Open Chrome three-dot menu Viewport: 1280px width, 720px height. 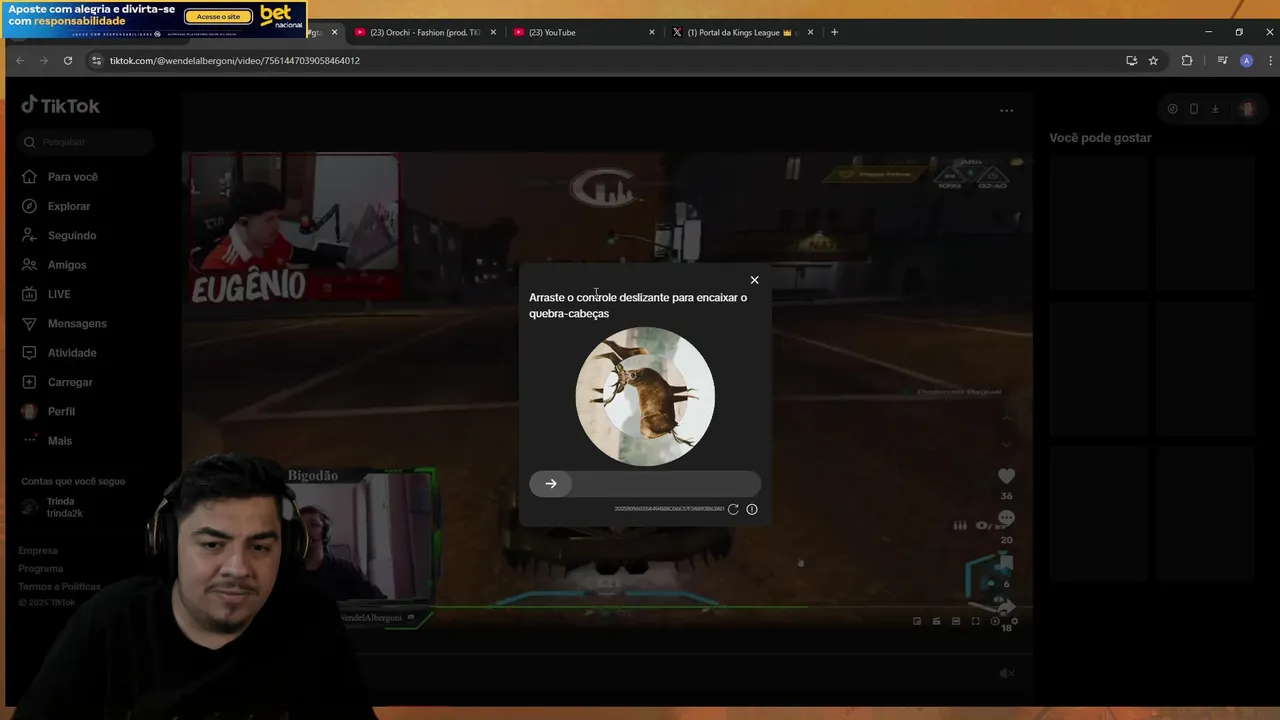click(x=1268, y=61)
